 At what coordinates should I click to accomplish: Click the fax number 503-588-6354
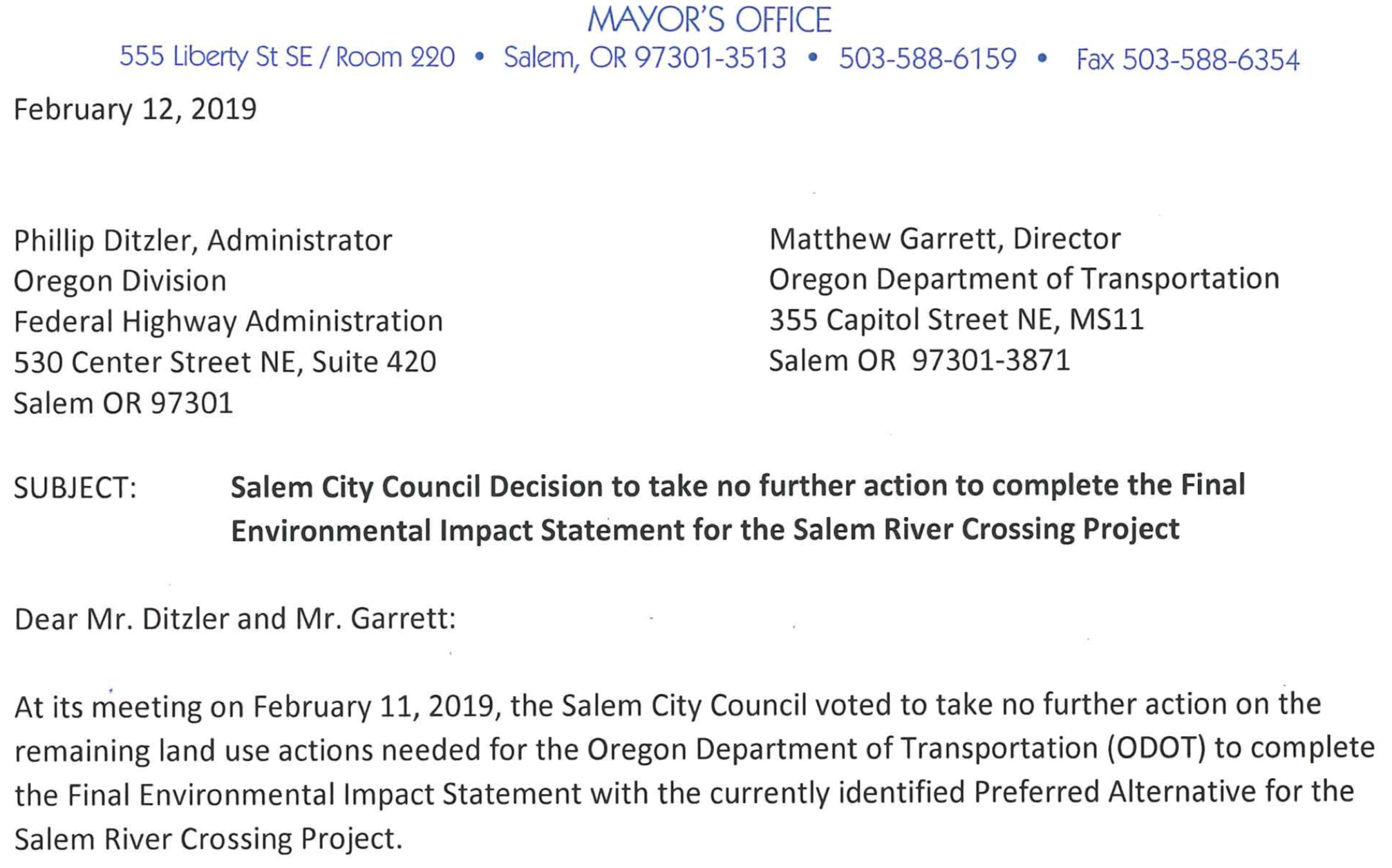[1187, 60]
